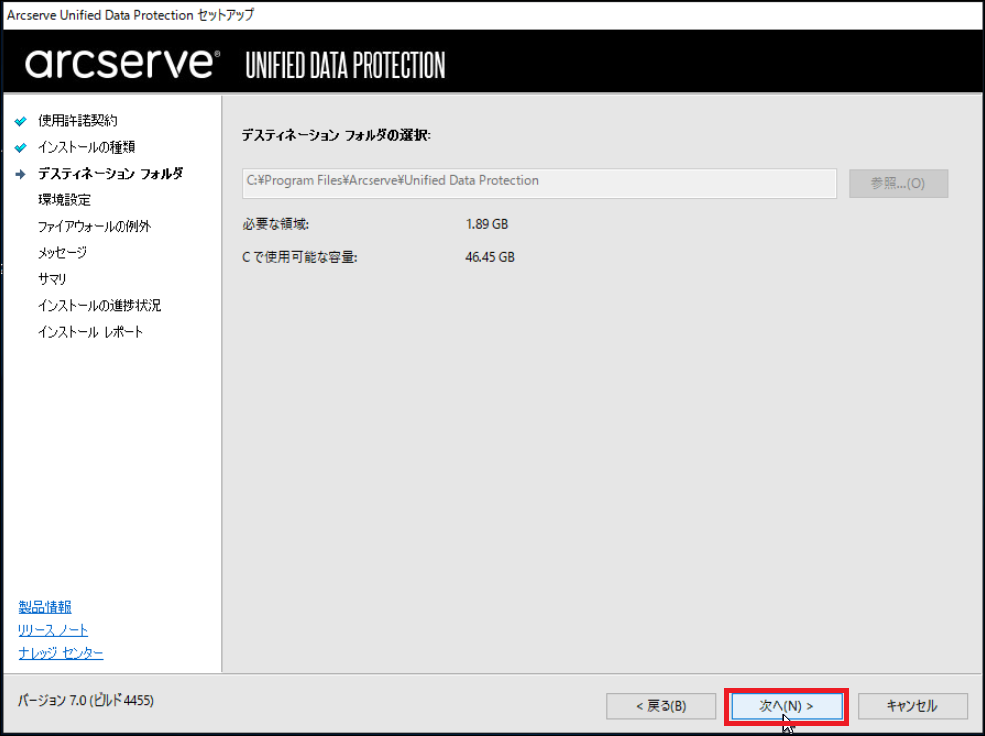Click the arrow icon beside デスティネーション フォルダ
This screenshot has height=736, width=985.
[21, 174]
